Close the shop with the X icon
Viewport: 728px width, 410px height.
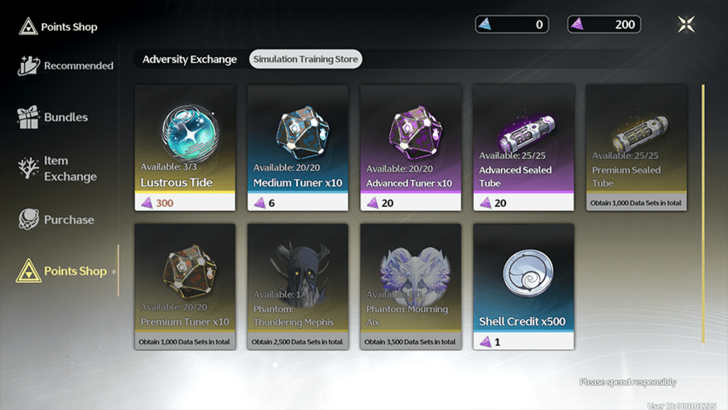[686, 24]
